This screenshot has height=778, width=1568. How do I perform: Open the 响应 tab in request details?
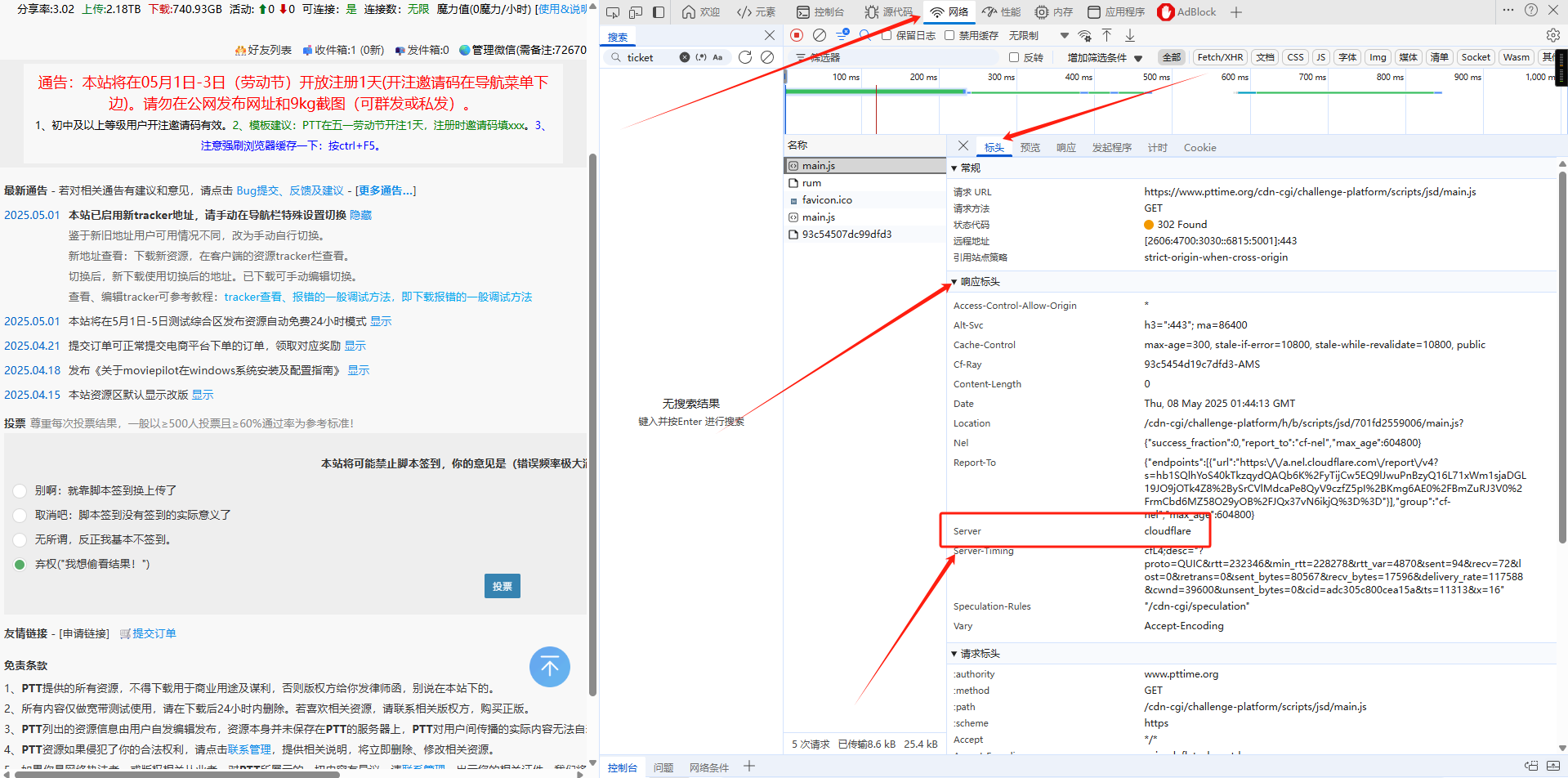tap(1065, 148)
